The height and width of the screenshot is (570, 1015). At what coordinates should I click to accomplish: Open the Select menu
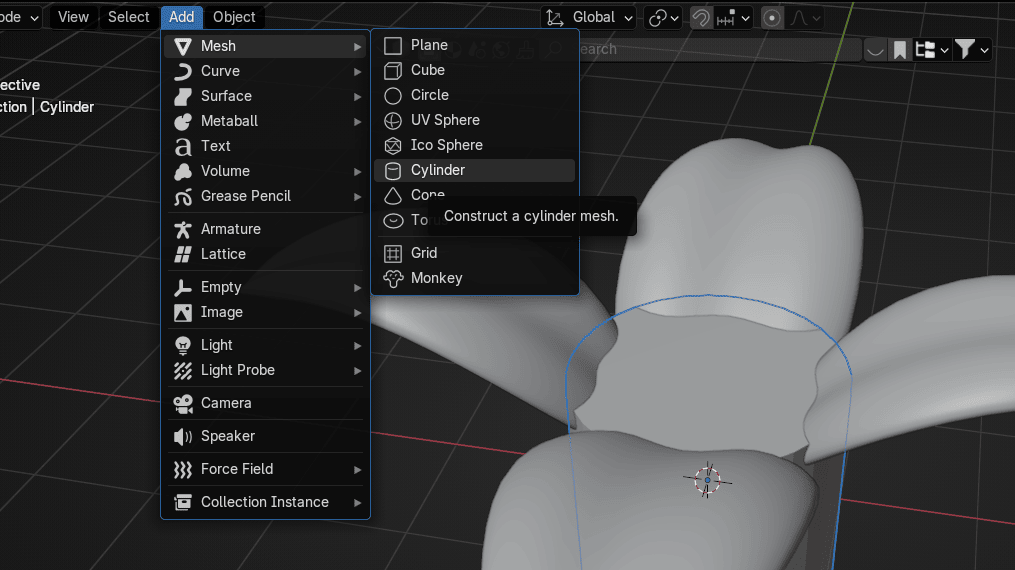pos(128,17)
